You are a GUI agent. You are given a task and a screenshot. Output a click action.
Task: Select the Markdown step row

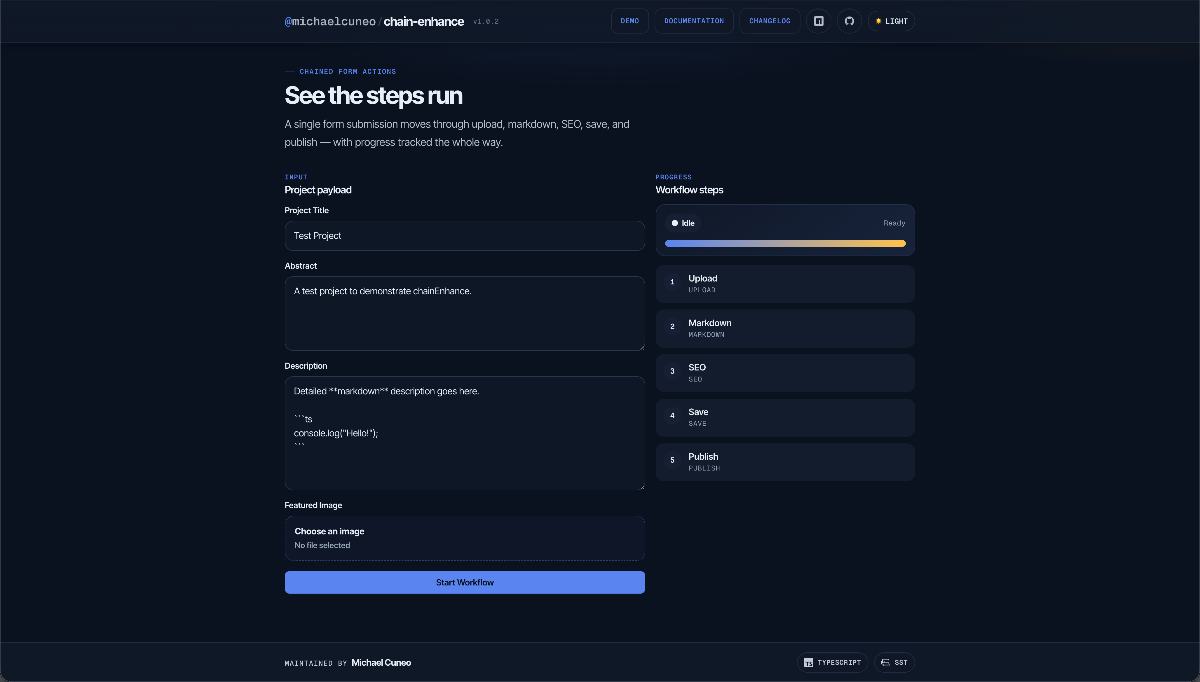click(785, 328)
